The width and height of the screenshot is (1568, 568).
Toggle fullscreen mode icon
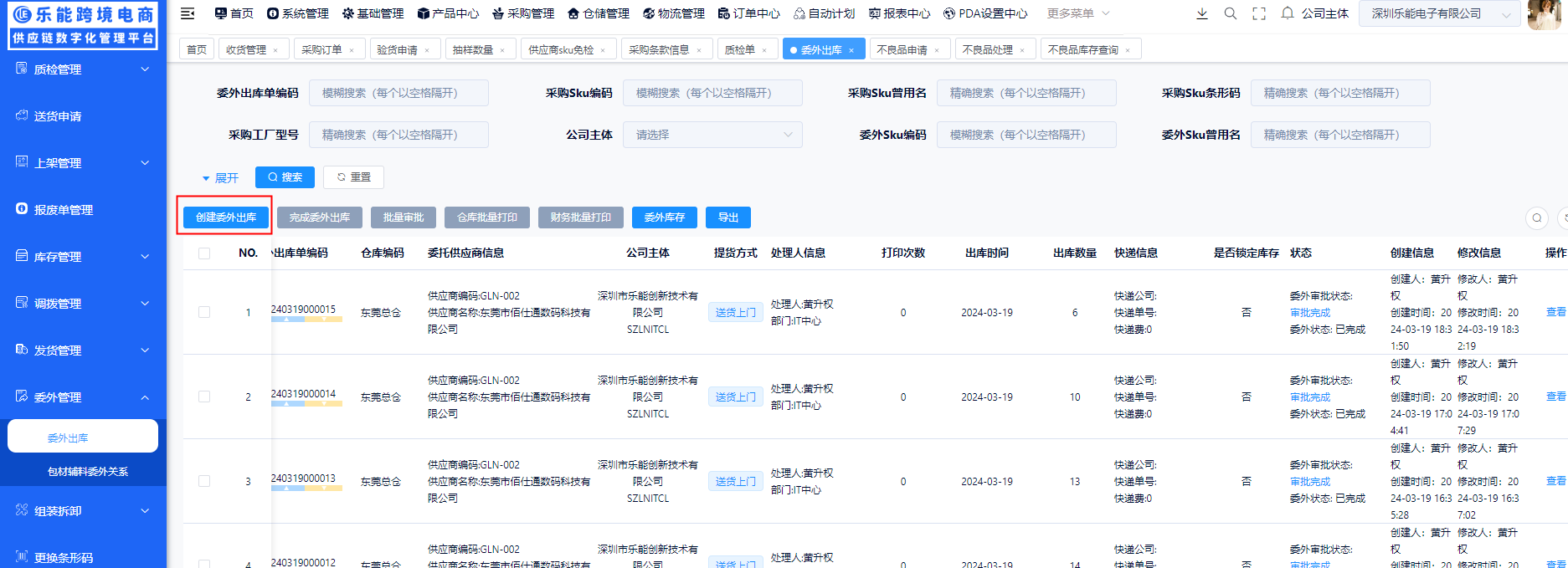pyautogui.click(x=1259, y=13)
